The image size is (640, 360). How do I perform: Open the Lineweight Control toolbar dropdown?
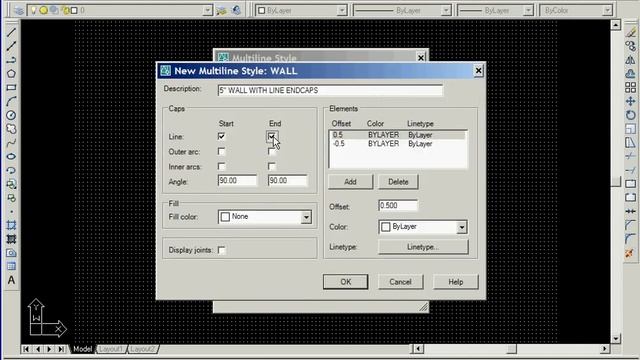[528, 10]
